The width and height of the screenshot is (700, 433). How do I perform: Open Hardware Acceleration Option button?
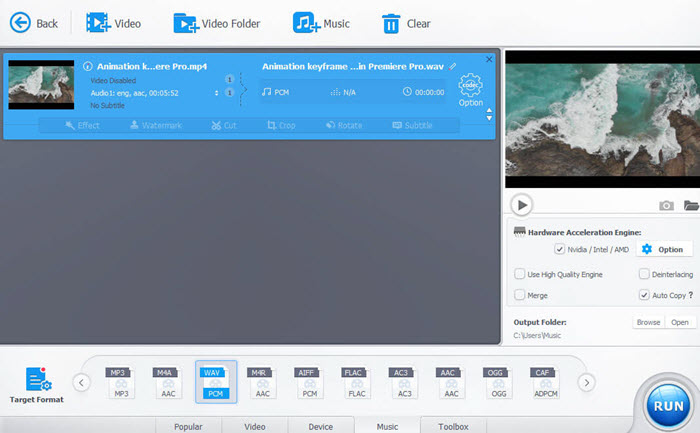664,249
